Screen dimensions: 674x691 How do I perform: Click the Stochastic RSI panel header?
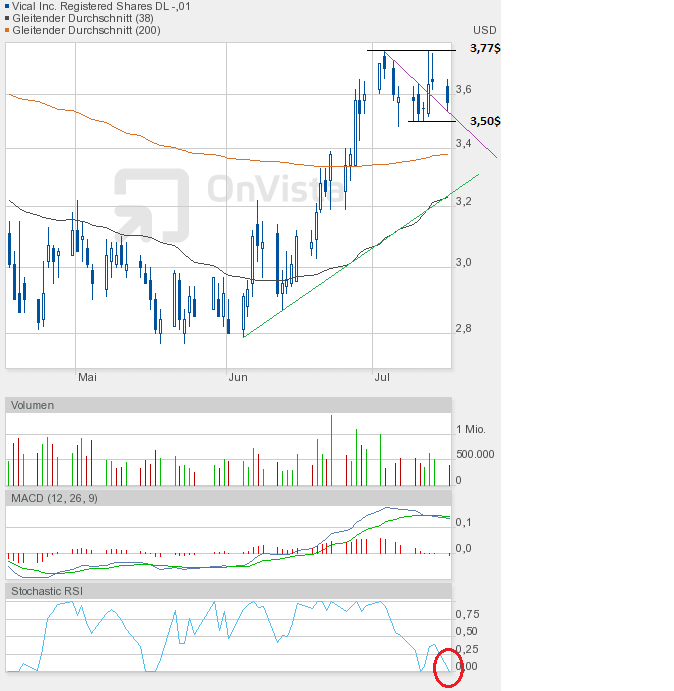pos(49,591)
